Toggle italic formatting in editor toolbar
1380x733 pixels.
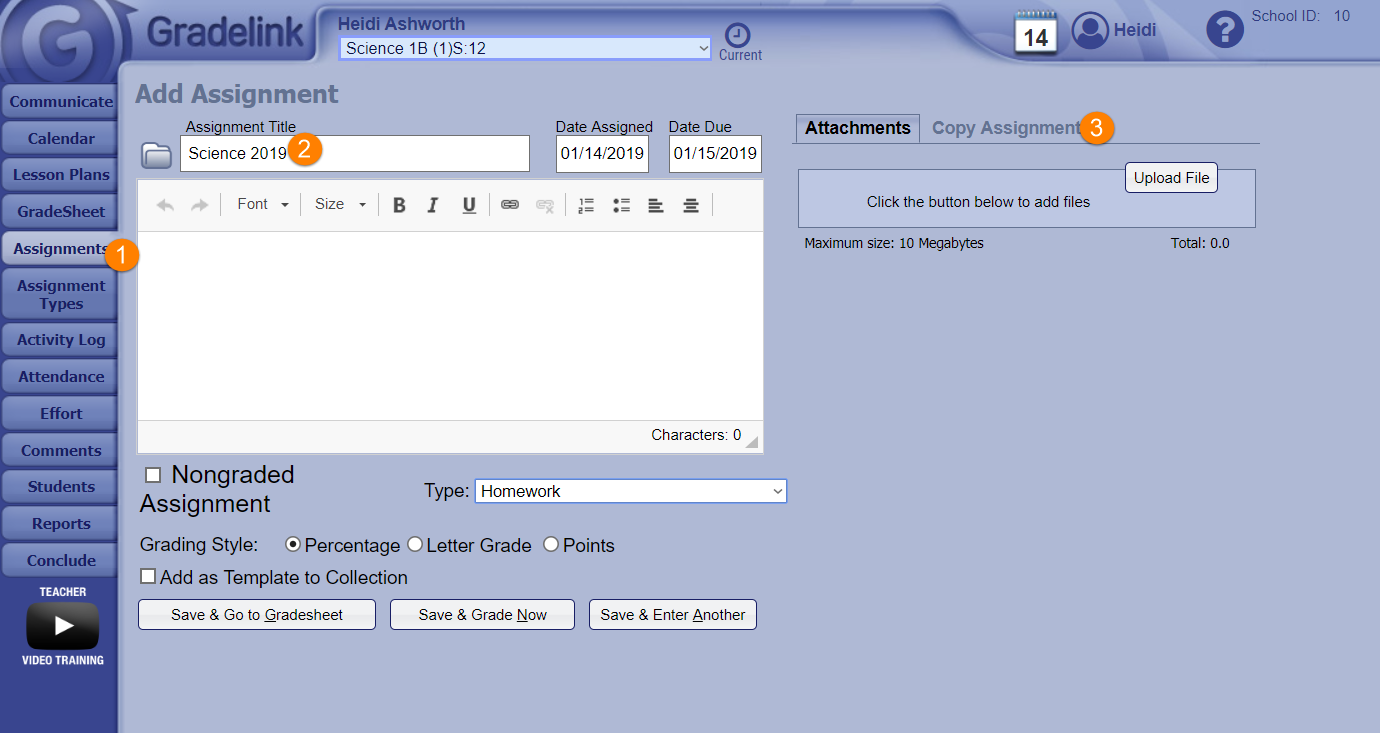pos(433,205)
